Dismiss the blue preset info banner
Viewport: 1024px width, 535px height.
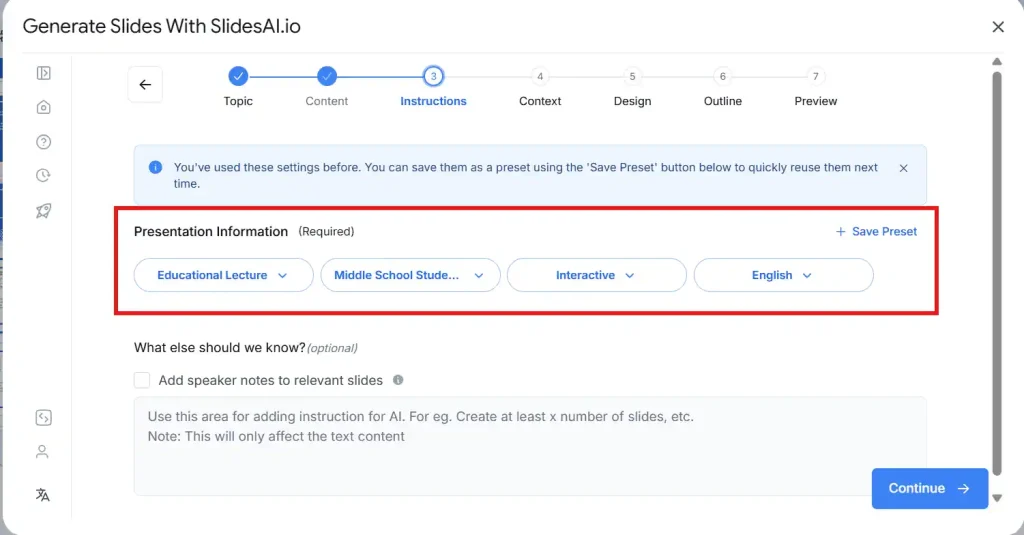[x=904, y=168]
